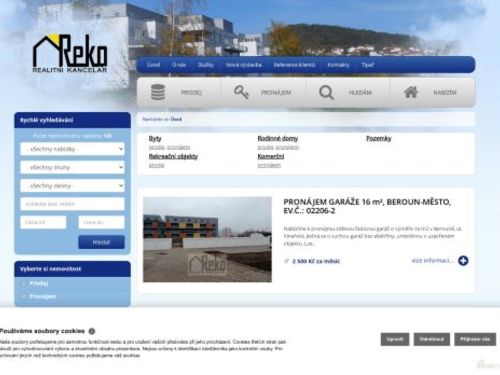Click the Hledat search button
500x375 pixels.
(x=101, y=242)
